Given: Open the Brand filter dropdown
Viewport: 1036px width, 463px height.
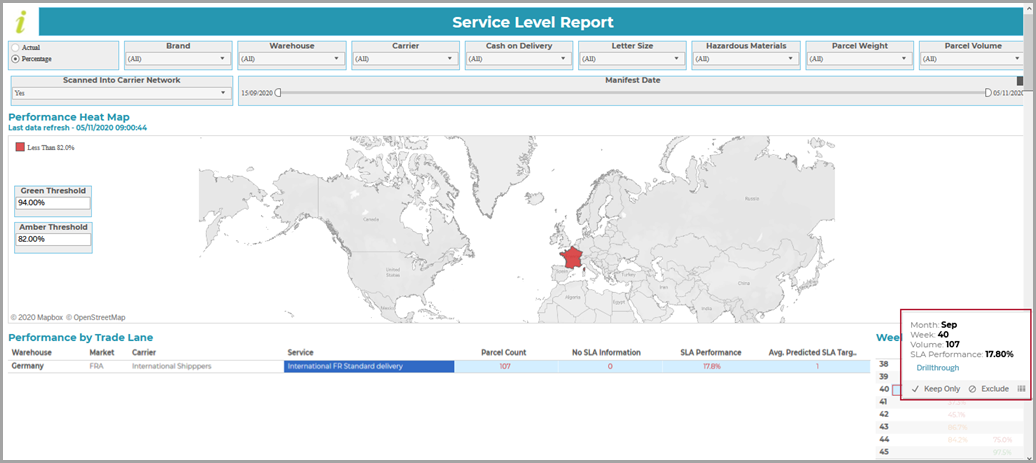Looking at the screenshot, I should click(178, 59).
